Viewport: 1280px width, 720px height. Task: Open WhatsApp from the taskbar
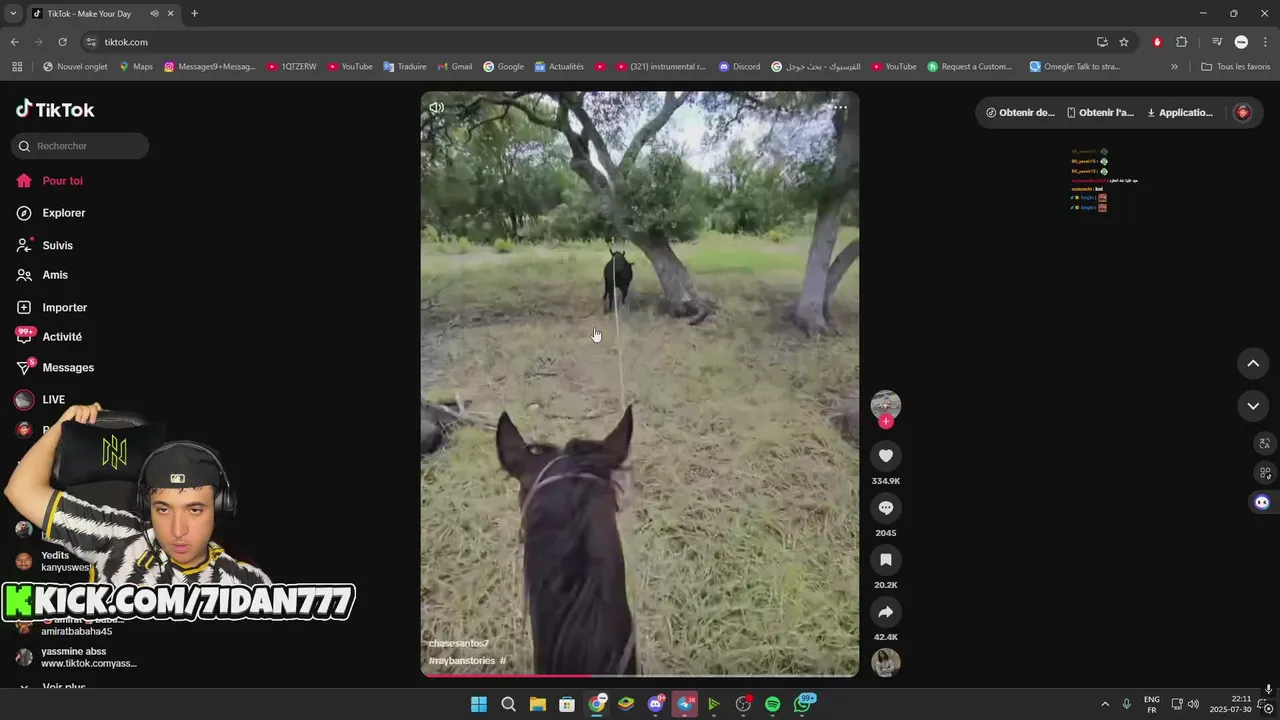coord(803,704)
